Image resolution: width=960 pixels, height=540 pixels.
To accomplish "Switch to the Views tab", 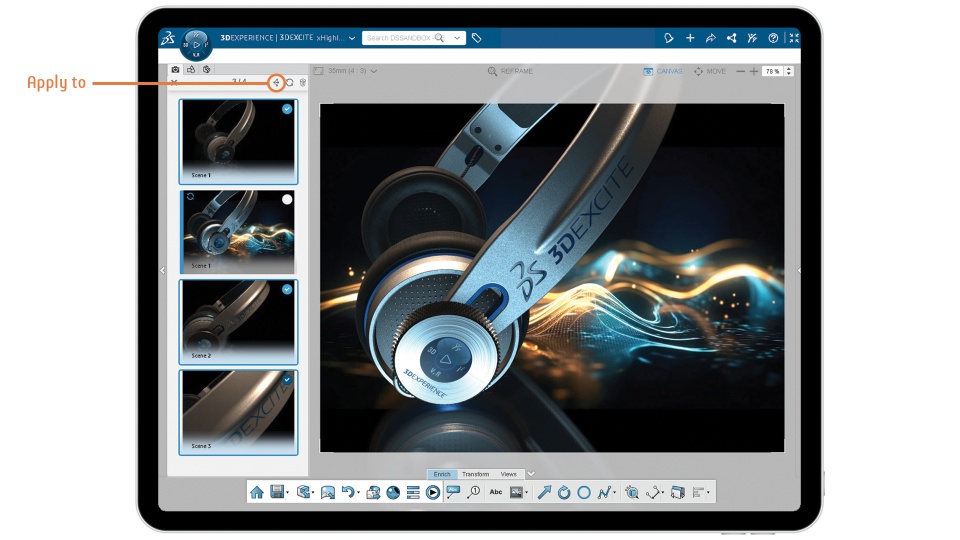I will (x=509, y=474).
